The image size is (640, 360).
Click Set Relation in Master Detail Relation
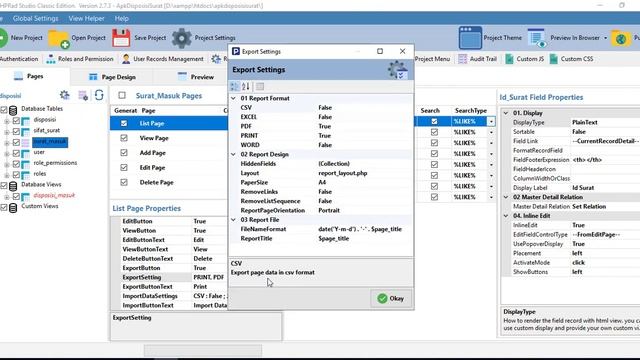coord(589,206)
